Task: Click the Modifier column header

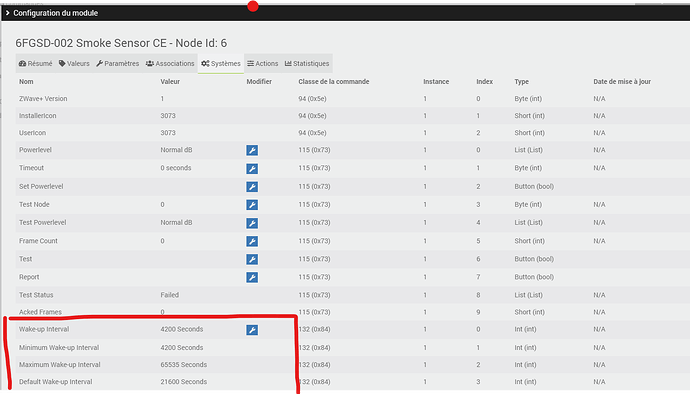Action: pos(259,81)
